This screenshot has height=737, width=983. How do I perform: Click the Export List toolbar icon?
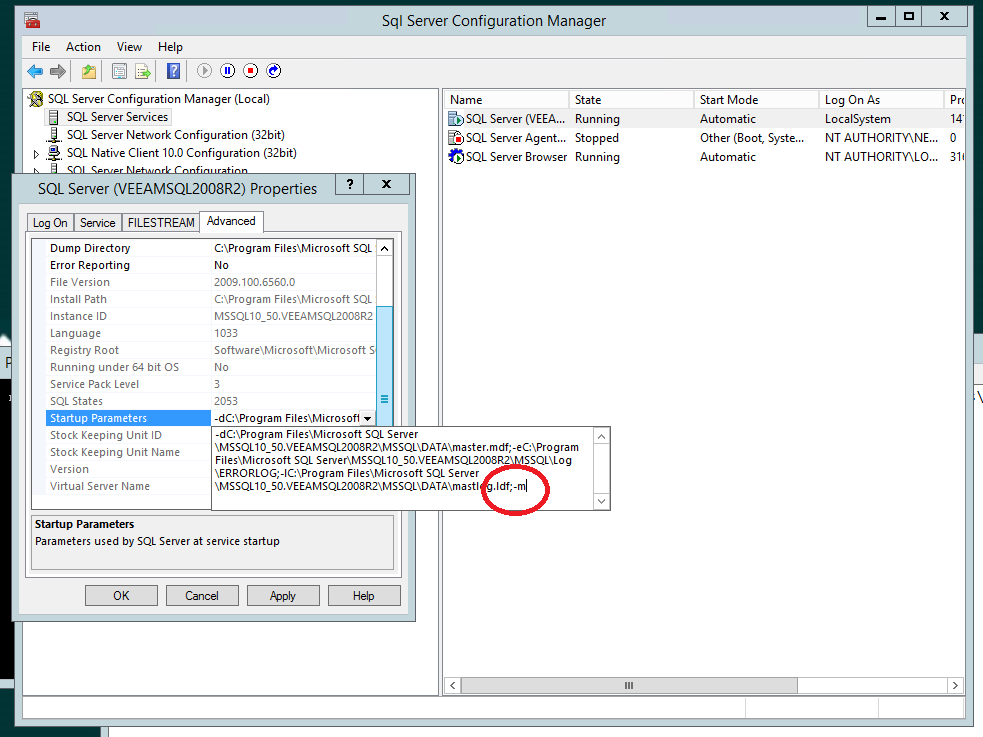(143, 71)
